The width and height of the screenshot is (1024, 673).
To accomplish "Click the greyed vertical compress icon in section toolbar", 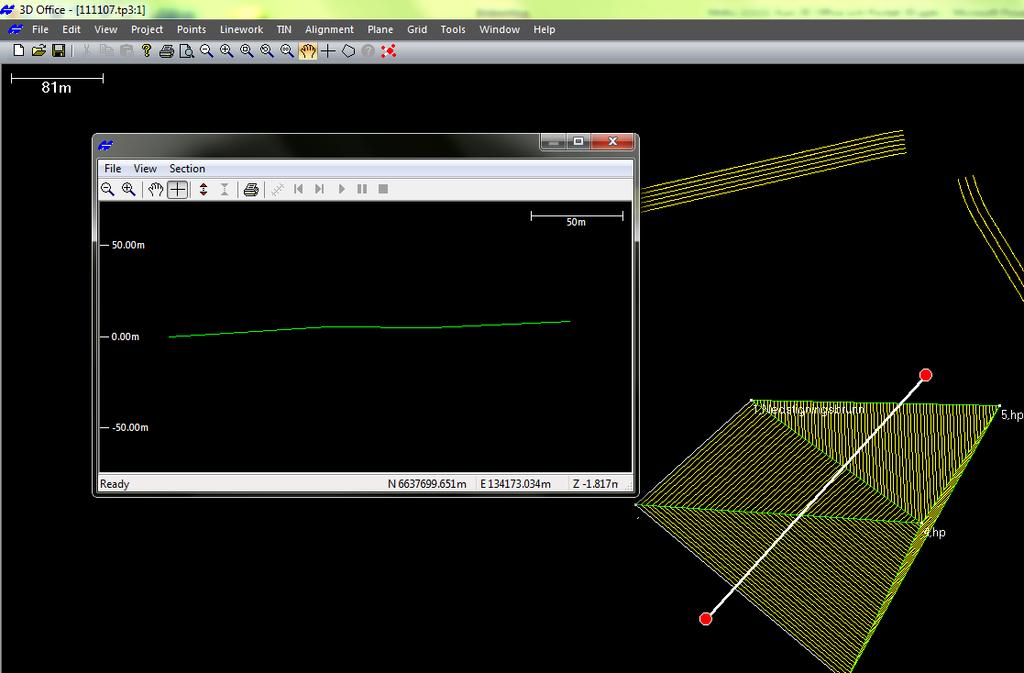I will point(225,189).
